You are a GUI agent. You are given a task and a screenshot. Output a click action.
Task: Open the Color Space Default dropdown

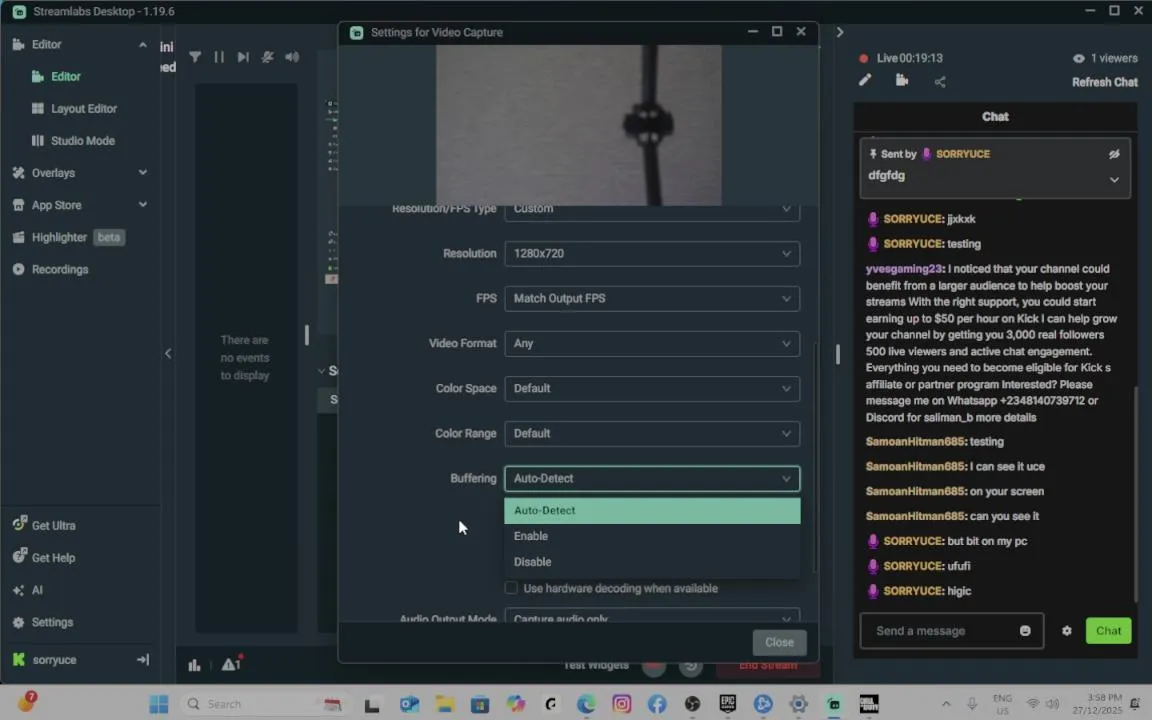652,388
